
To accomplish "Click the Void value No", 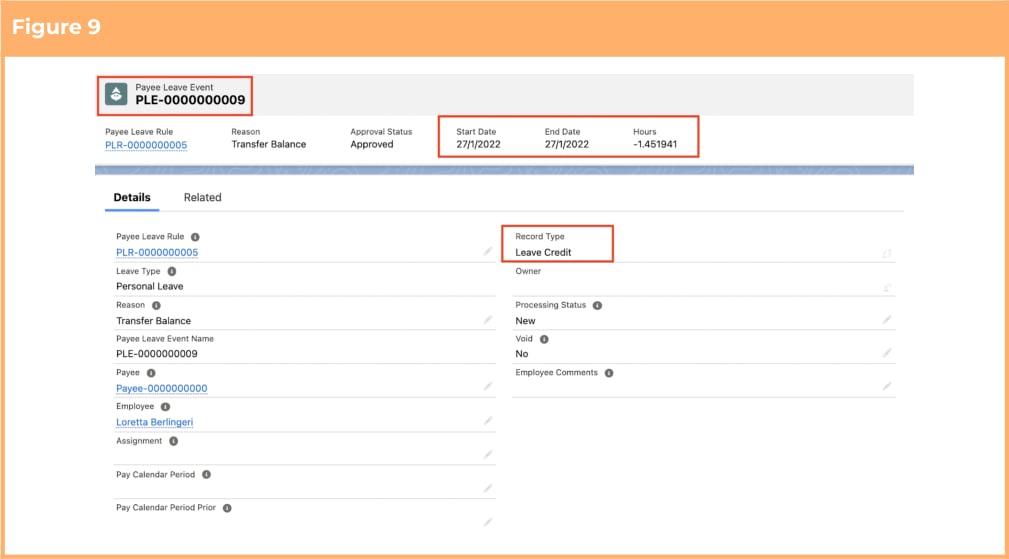I will tap(521, 354).
